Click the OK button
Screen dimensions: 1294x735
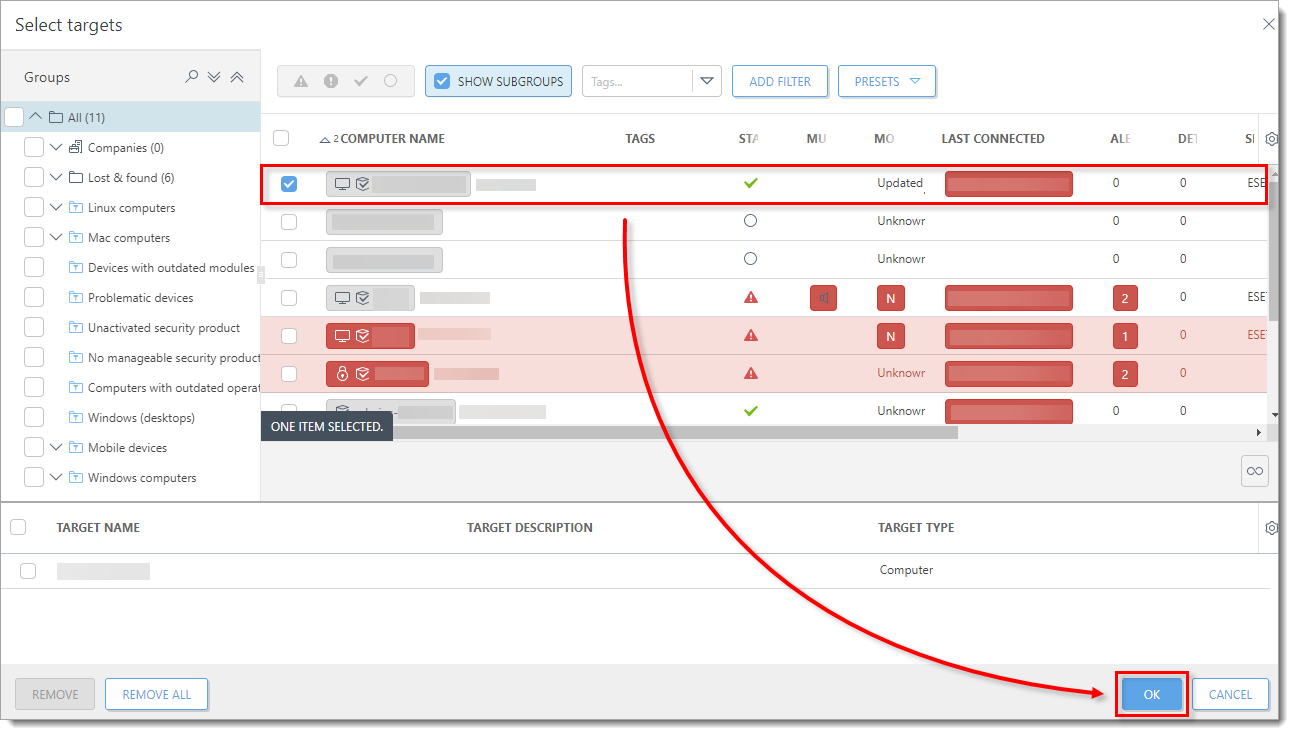pyautogui.click(x=1152, y=694)
